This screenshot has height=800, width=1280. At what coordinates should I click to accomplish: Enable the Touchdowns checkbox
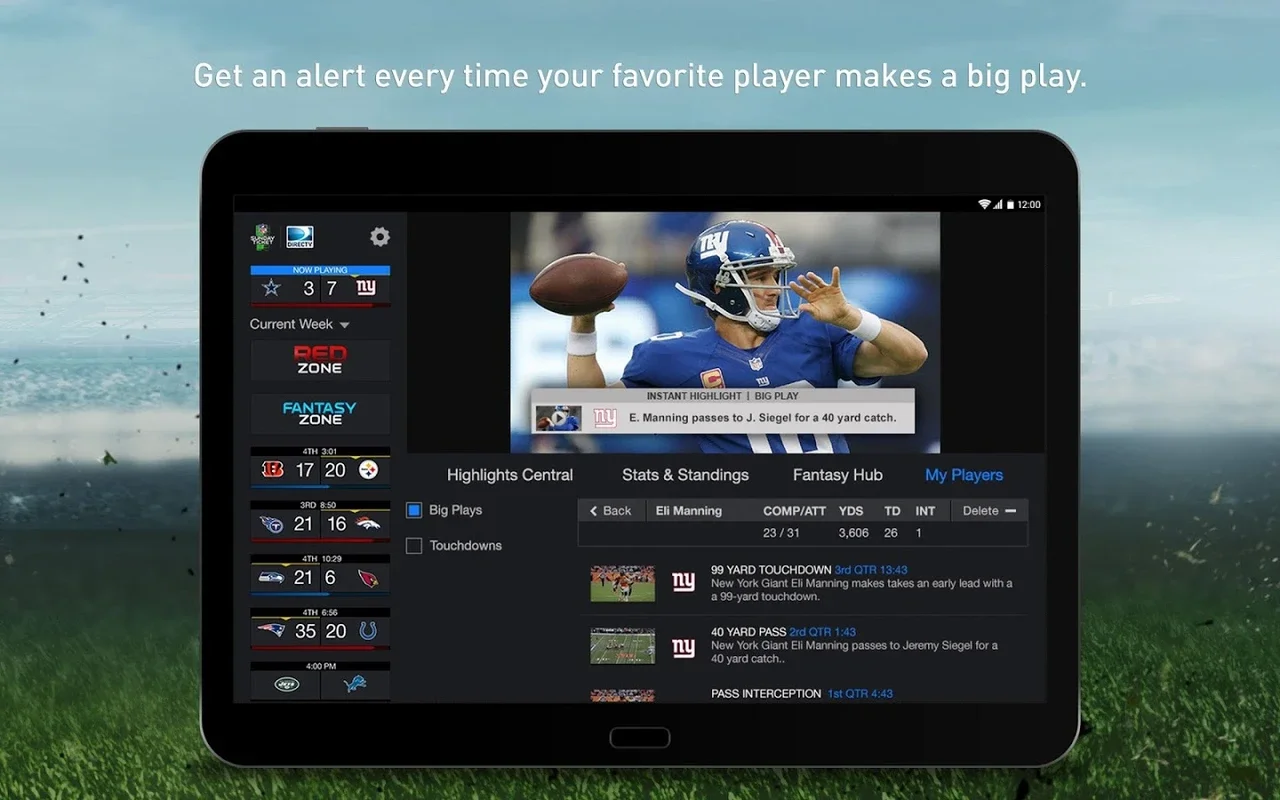414,546
